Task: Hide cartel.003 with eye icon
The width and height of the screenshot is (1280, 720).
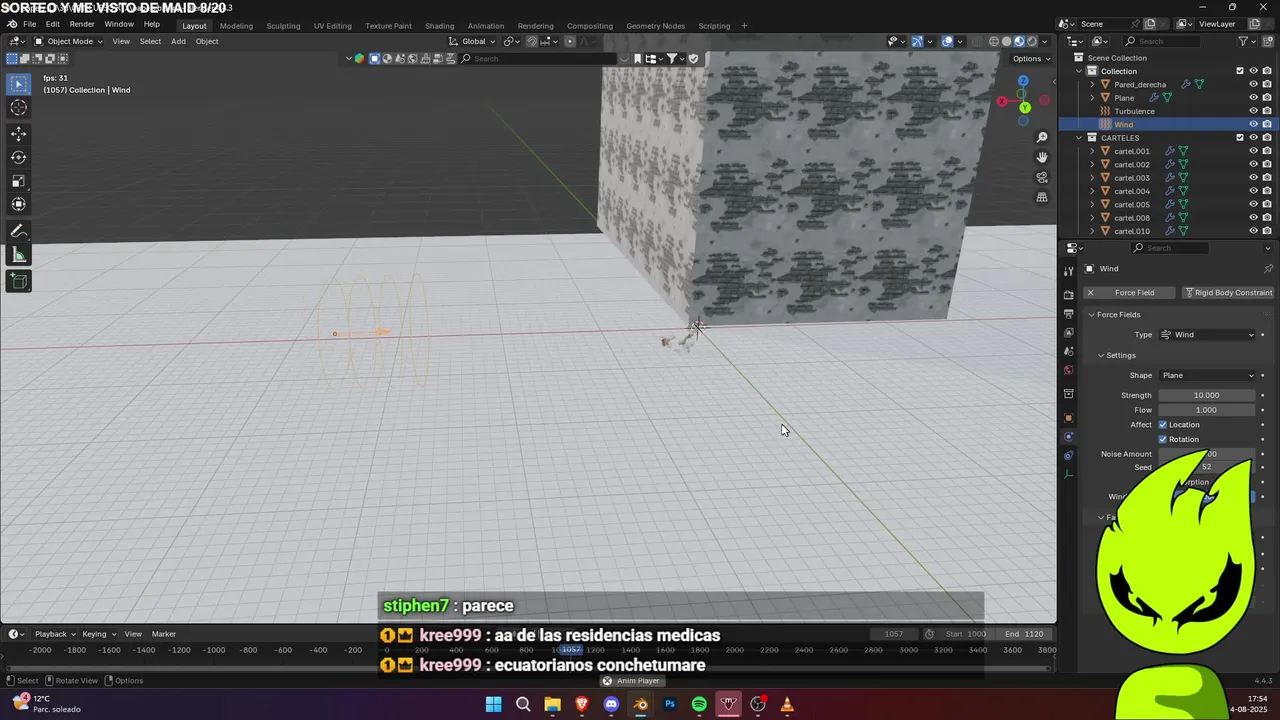Action: [1253, 177]
